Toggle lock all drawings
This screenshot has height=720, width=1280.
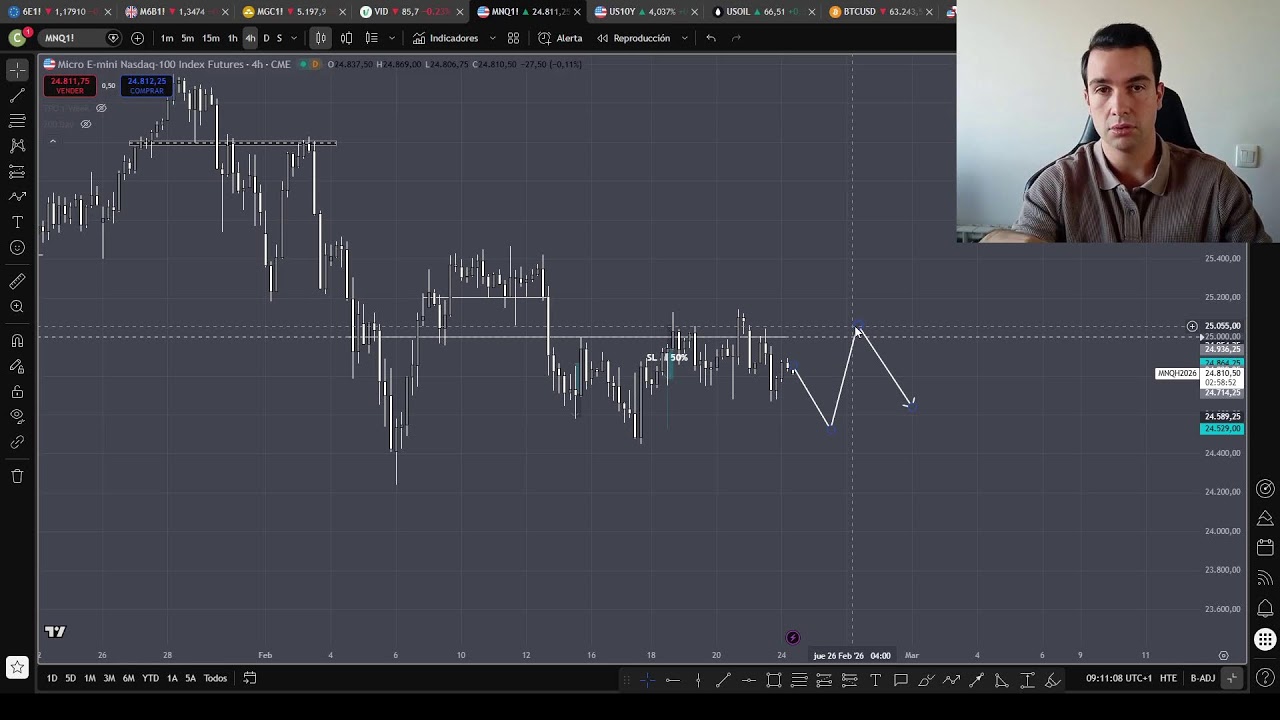coord(17,392)
